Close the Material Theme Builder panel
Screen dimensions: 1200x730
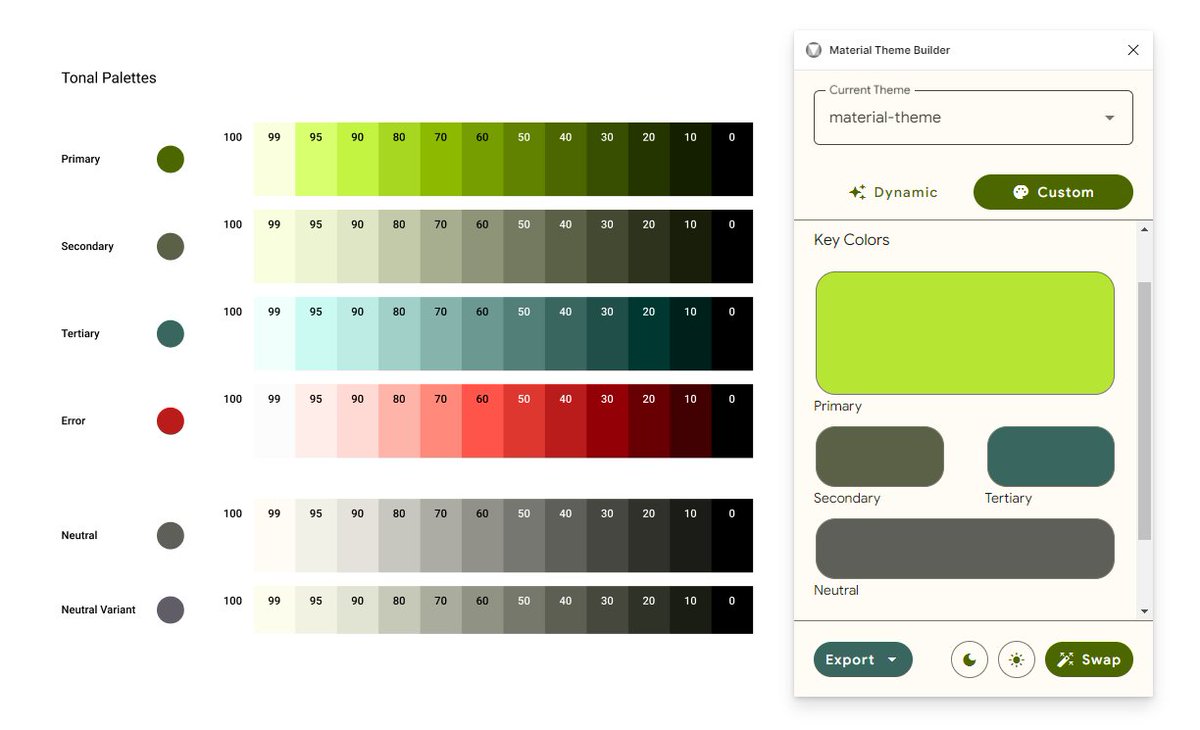(1133, 50)
